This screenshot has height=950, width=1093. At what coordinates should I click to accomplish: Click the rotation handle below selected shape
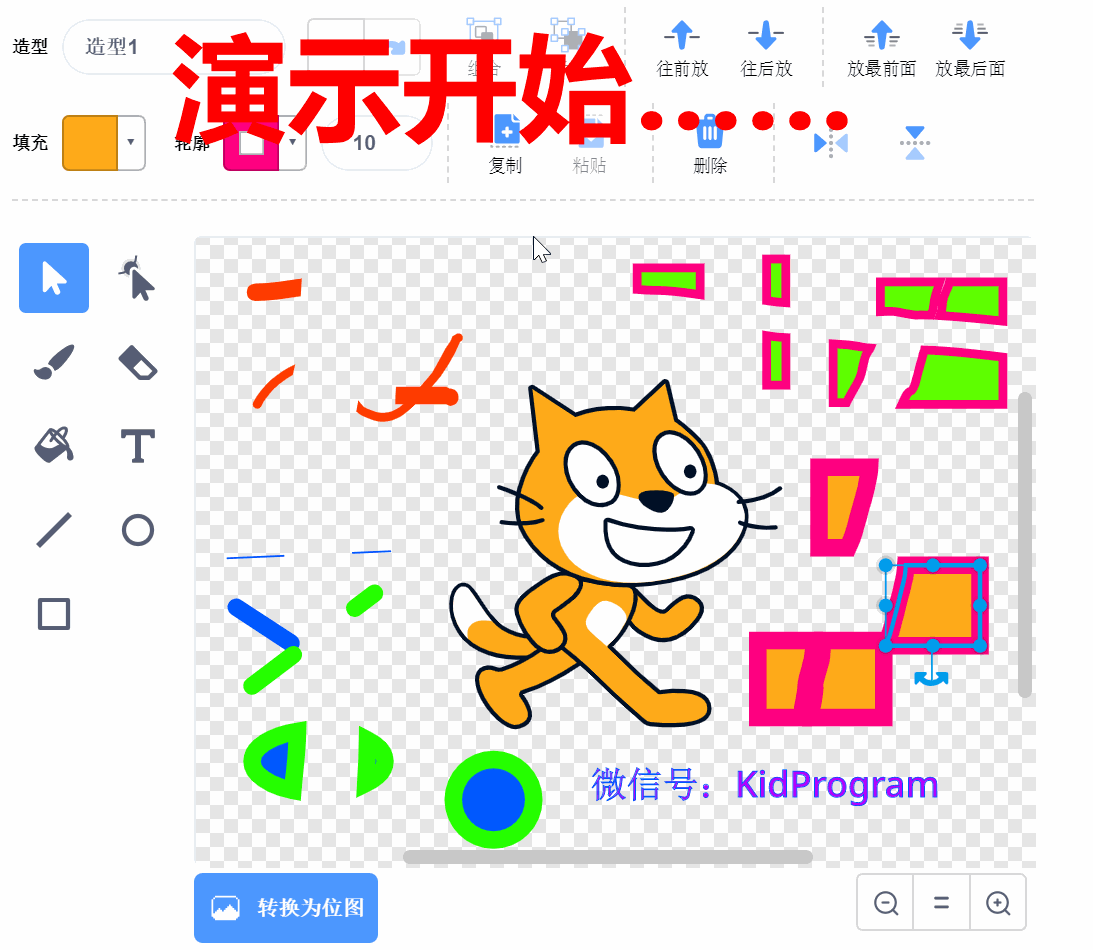pyautogui.click(x=931, y=677)
